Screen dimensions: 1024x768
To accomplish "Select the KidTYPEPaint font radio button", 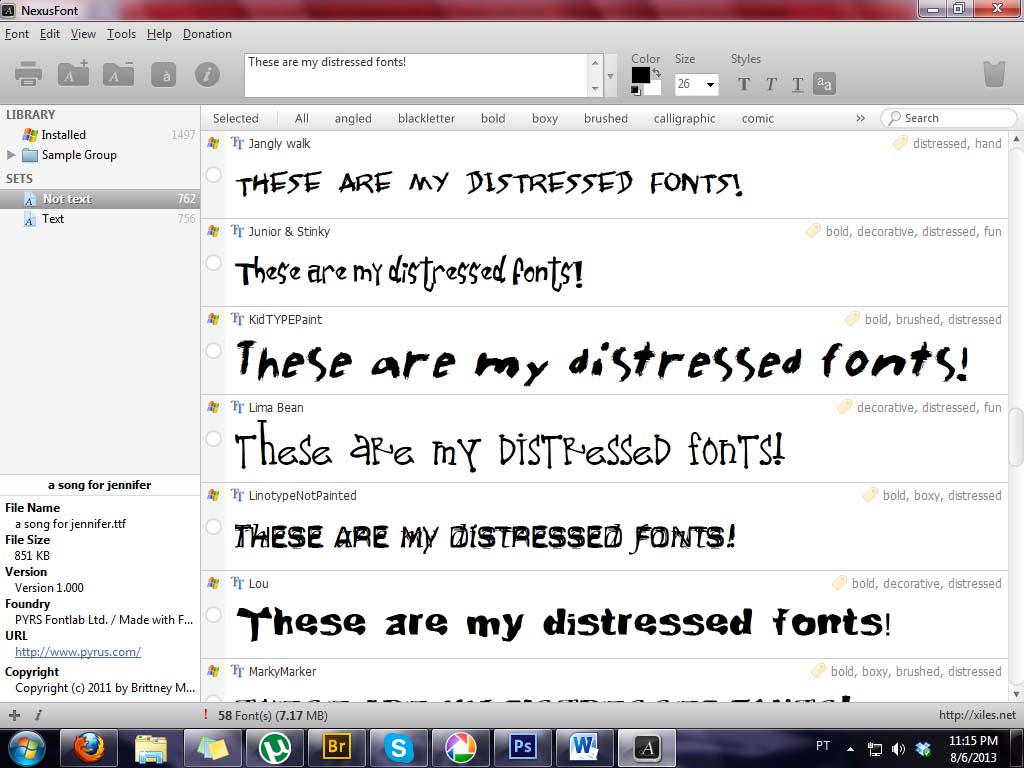I will [214, 351].
